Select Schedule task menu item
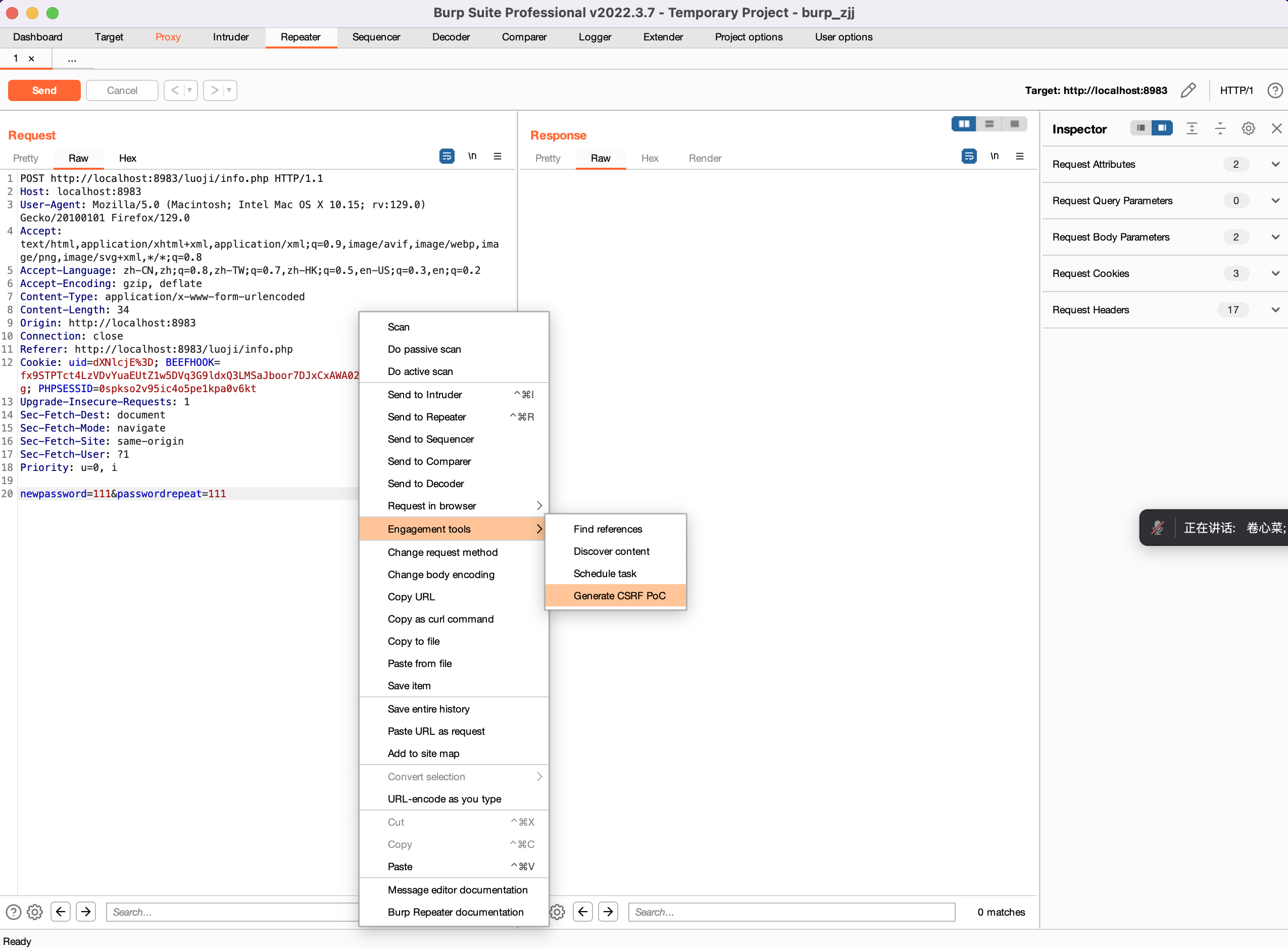1288x948 pixels. coord(615,574)
